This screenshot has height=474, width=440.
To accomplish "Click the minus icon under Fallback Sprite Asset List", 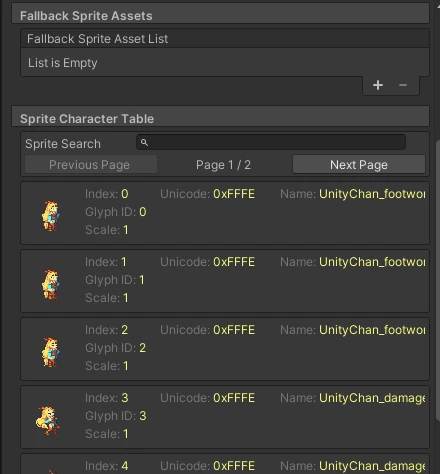I will pos(403,85).
